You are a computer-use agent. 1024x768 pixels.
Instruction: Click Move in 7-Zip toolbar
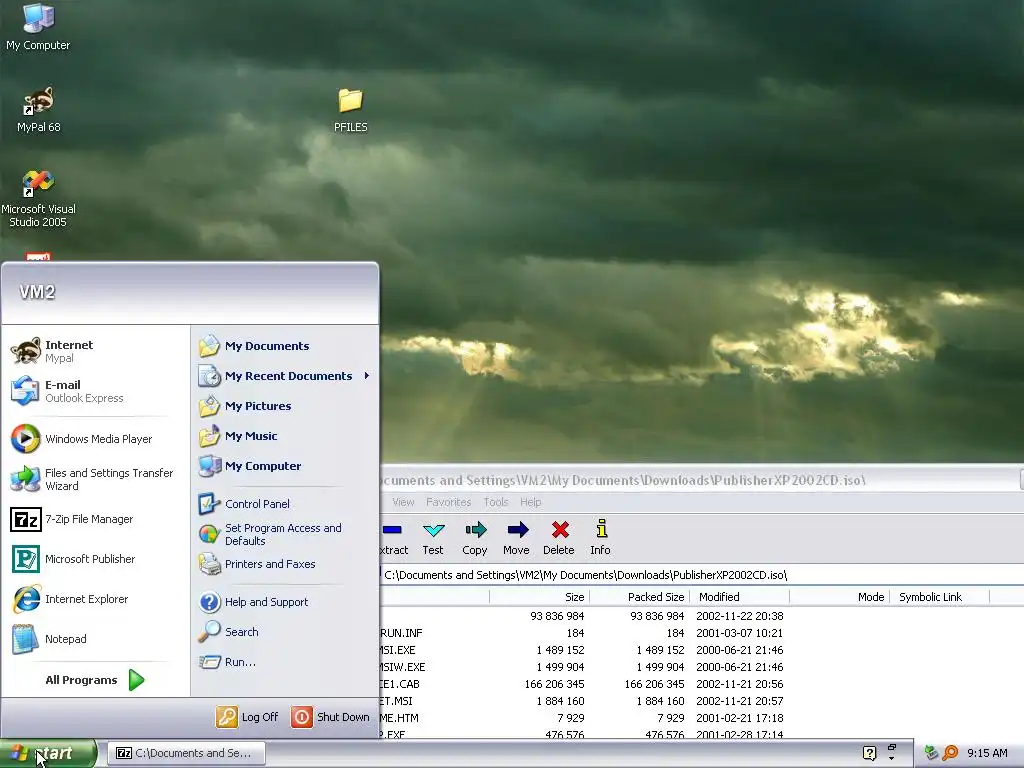[516, 538]
